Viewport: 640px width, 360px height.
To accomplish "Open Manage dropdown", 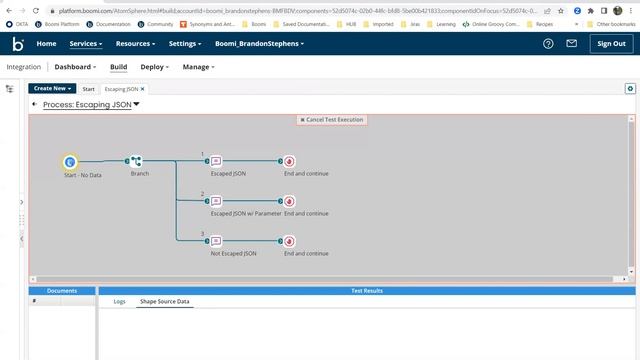I will point(198,67).
